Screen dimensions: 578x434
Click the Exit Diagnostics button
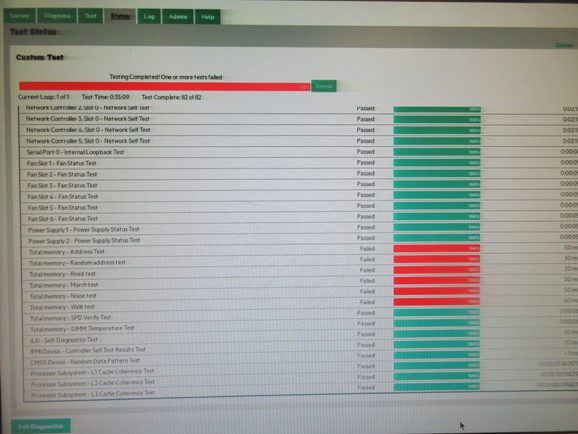pos(41,426)
